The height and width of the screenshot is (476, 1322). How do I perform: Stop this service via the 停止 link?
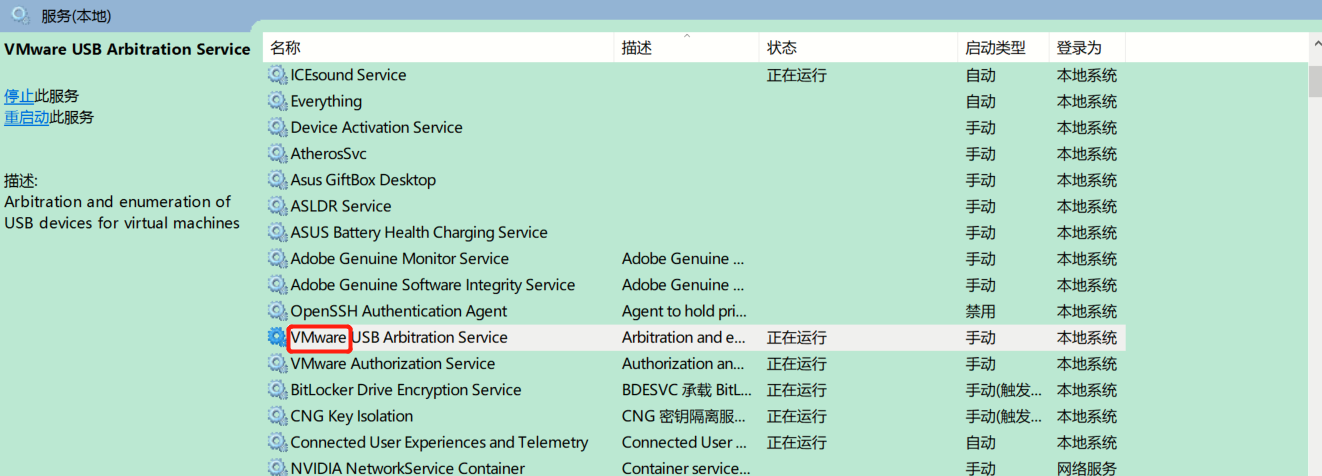[x=19, y=96]
